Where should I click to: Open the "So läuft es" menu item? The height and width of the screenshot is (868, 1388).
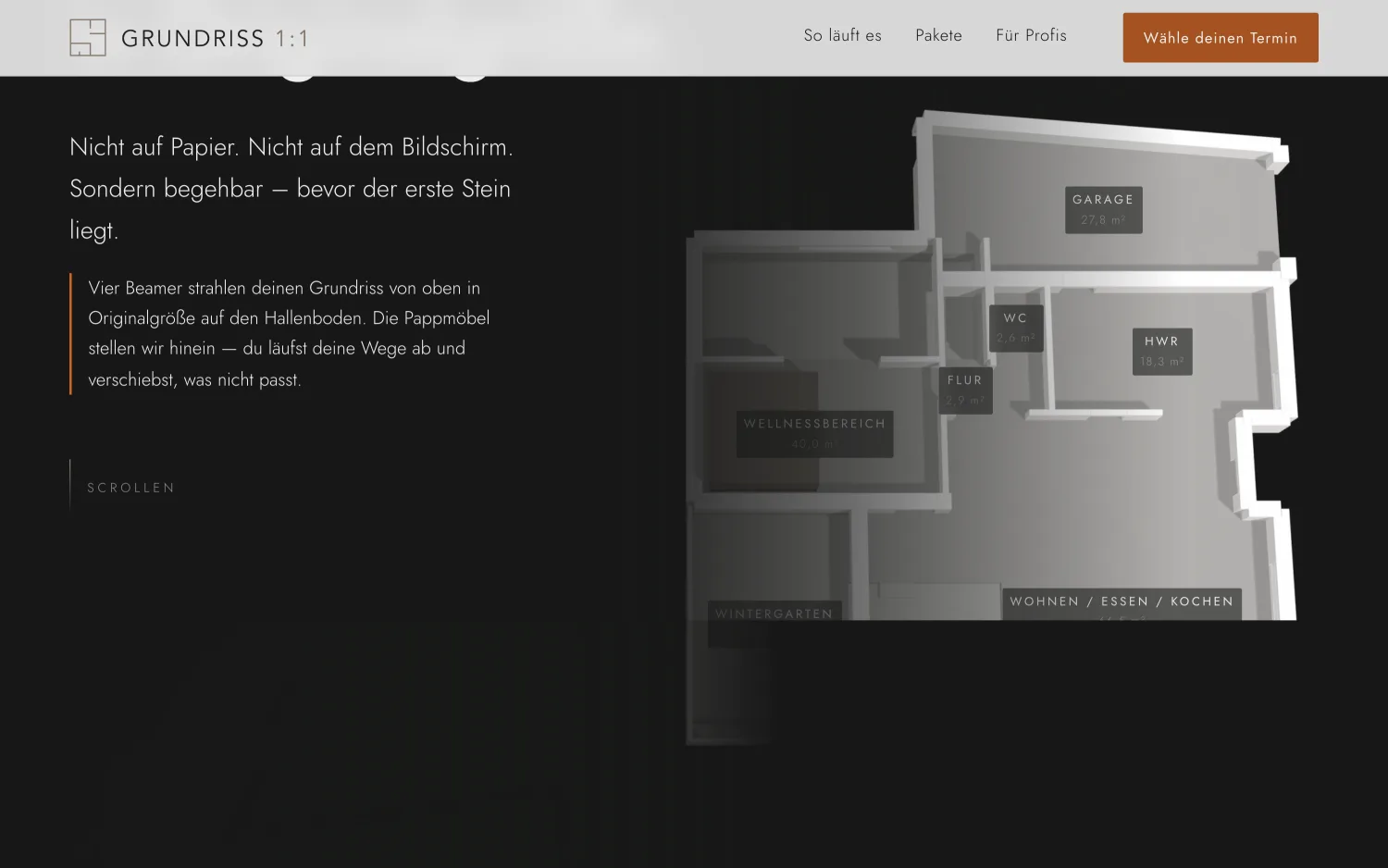point(843,35)
